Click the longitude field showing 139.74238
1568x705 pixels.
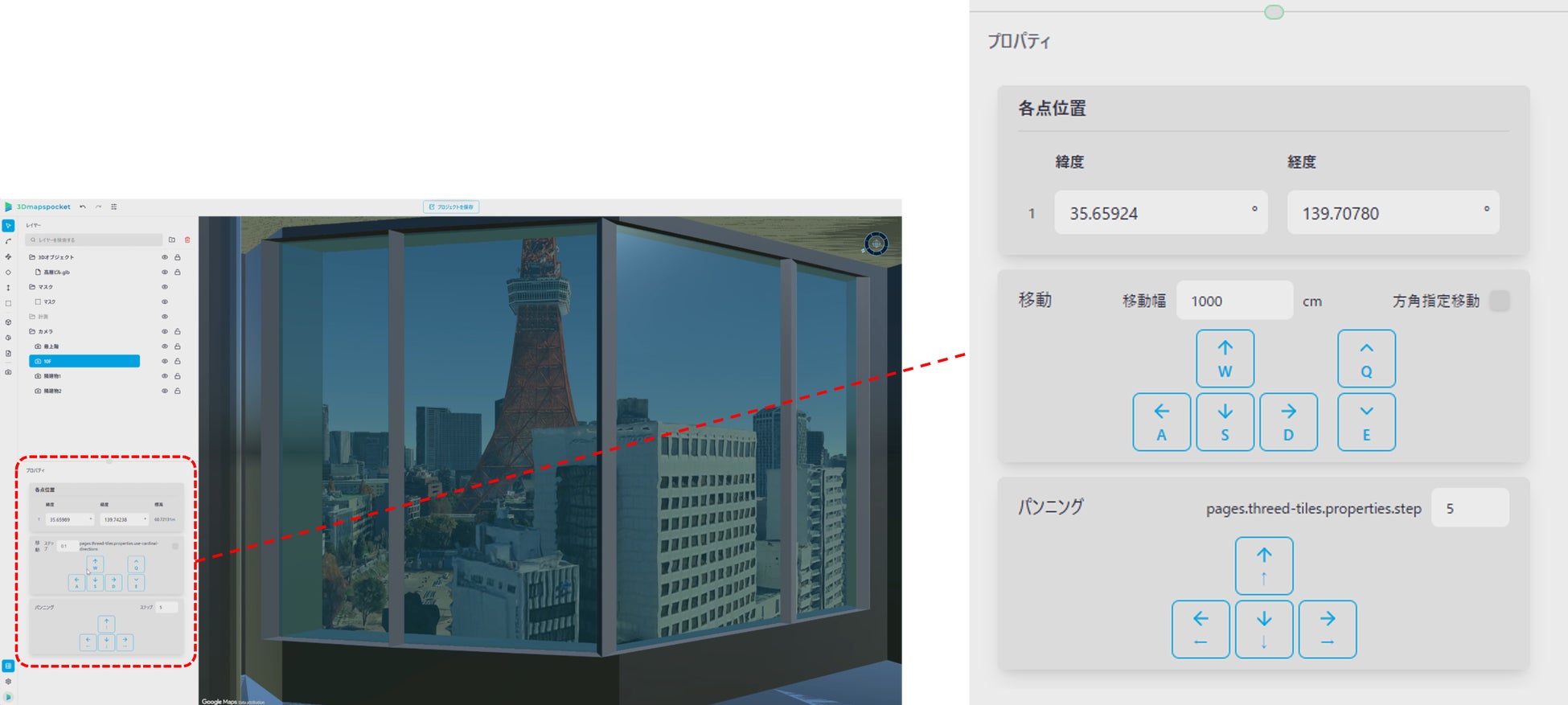[x=125, y=519]
